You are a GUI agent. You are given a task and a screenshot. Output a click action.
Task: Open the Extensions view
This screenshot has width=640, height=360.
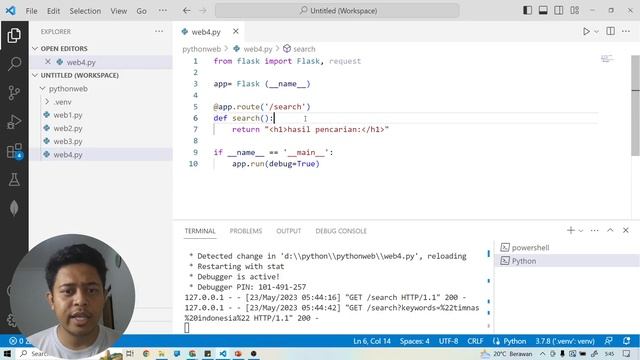coord(14,151)
